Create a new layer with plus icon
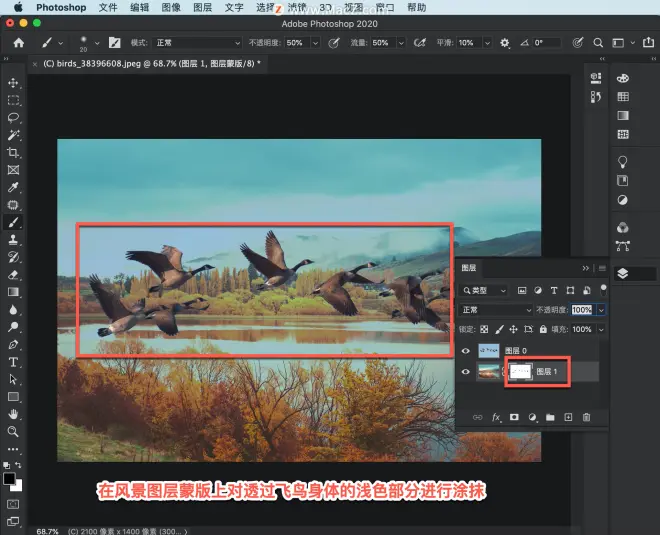Viewport: 660px width, 535px height. (568, 417)
